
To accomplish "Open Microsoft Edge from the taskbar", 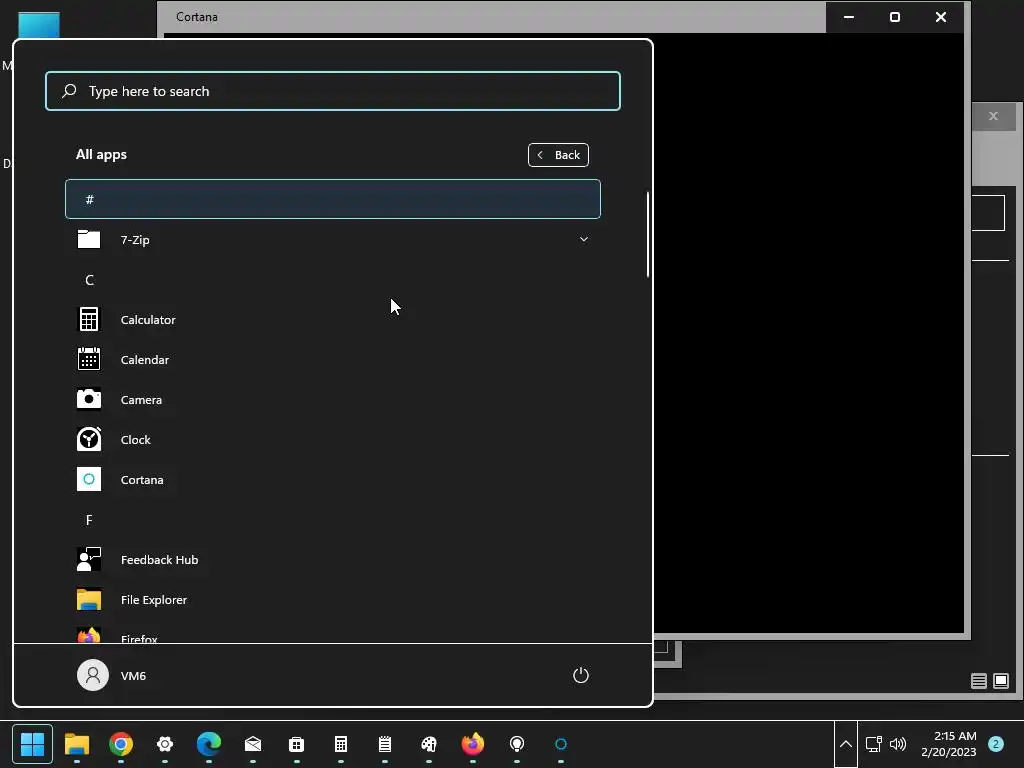I will (x=209, y=744).
